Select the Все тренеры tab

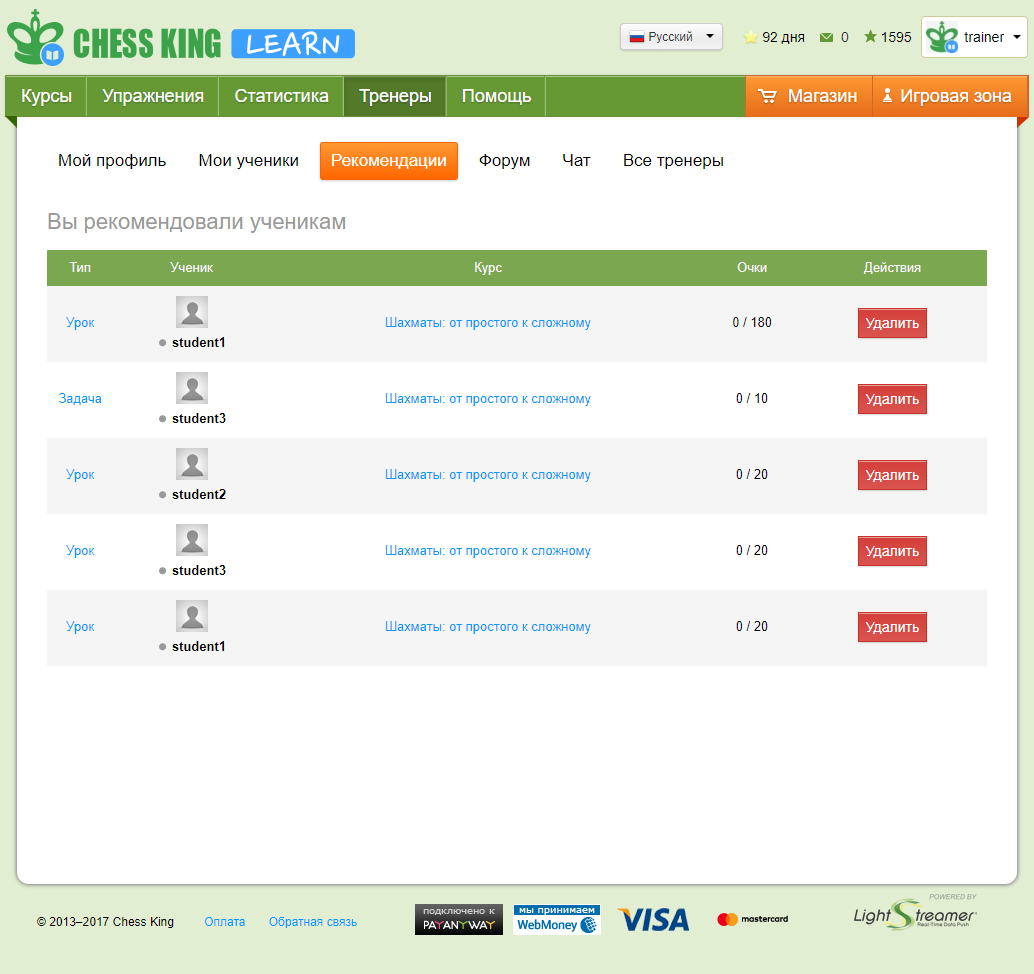(673, 160)
